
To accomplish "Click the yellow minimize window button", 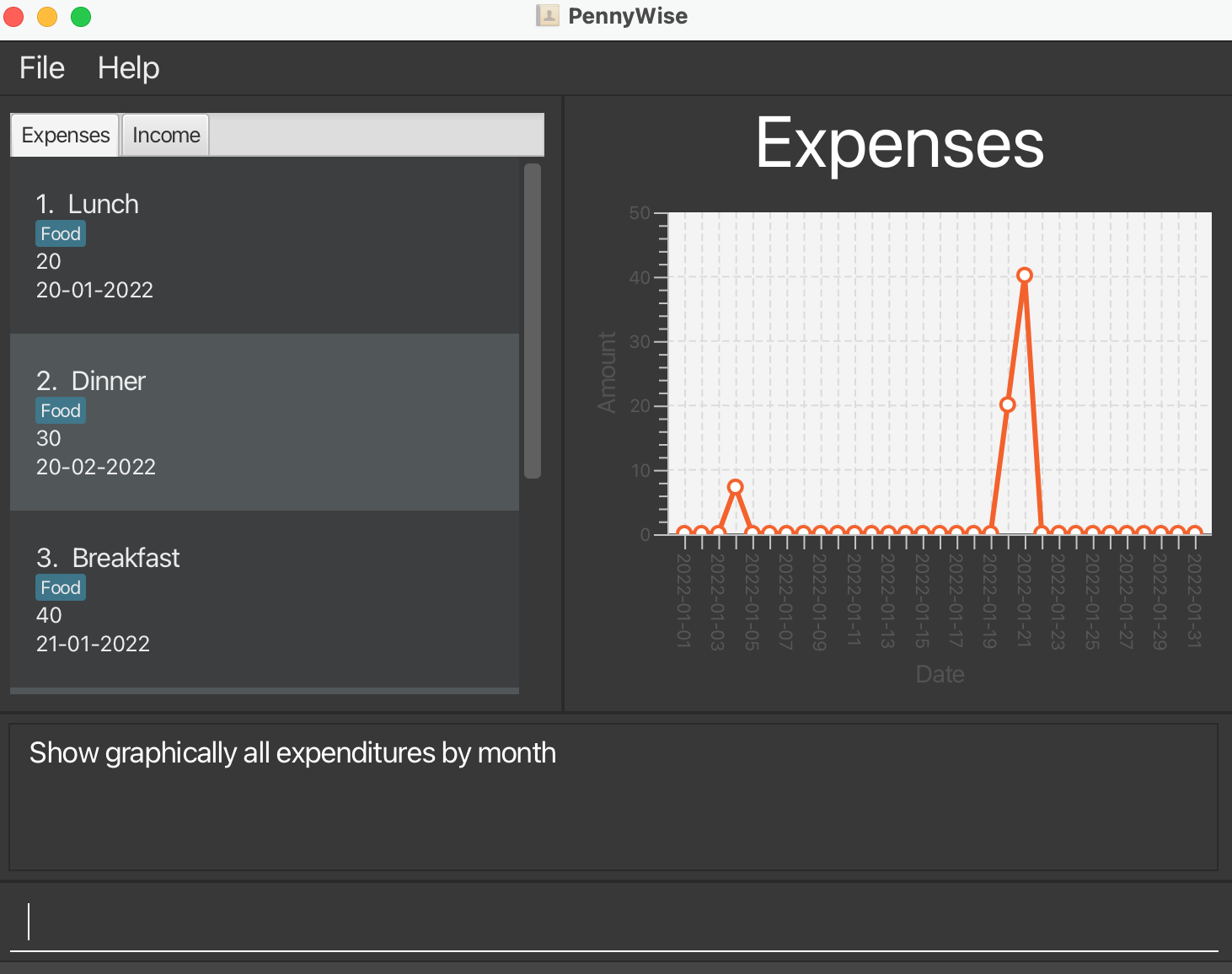I will point(47,17).
